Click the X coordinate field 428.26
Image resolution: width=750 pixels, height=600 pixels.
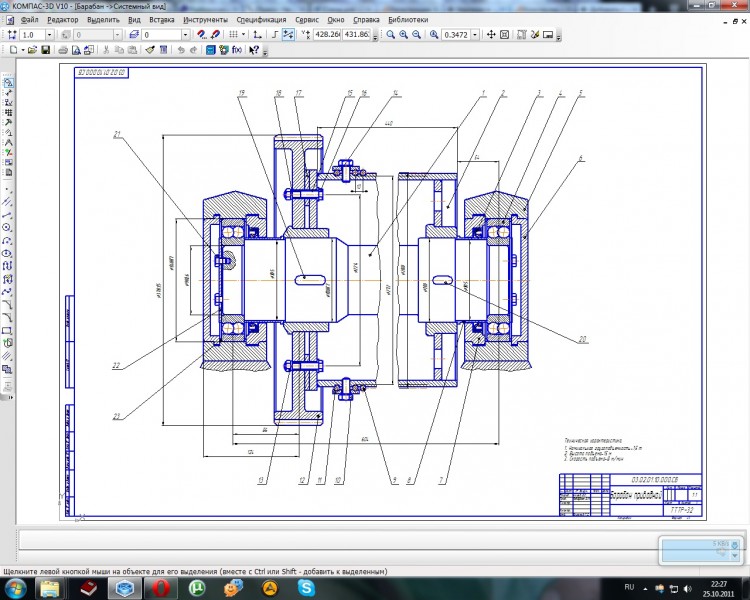point(326,34)
